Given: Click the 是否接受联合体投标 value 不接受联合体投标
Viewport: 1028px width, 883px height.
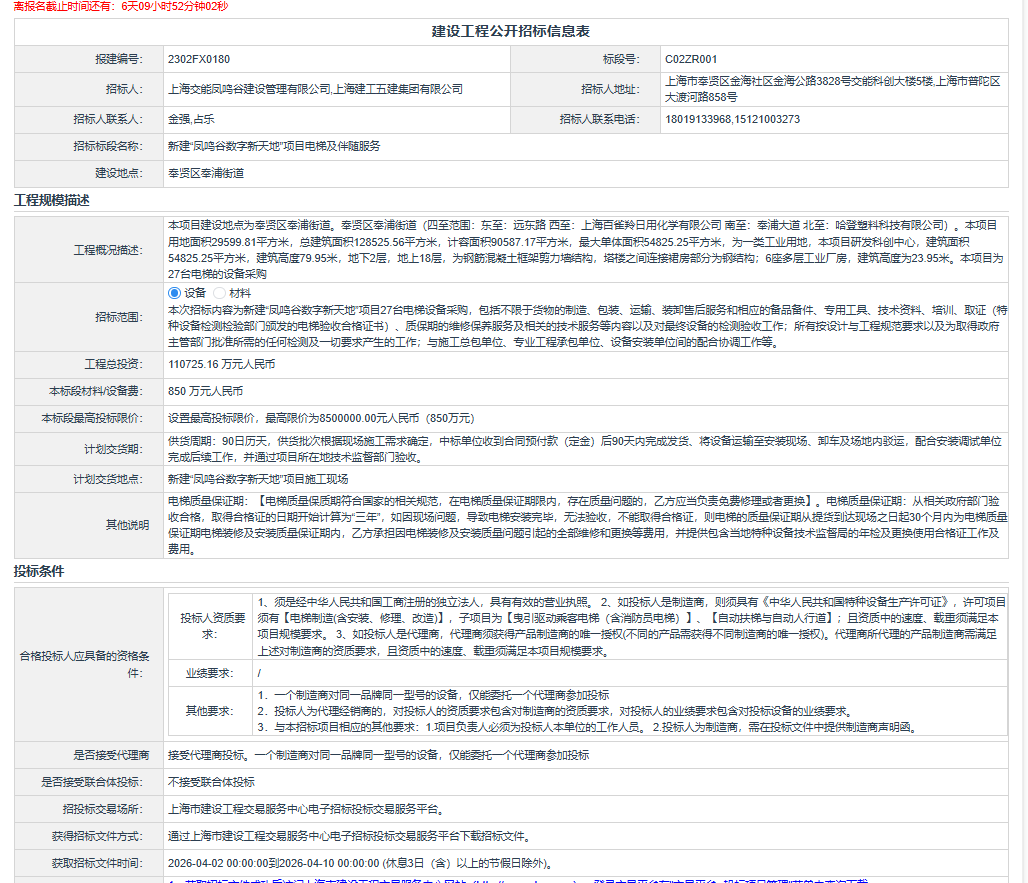Looking at the screenshot, I should (210, 782).
